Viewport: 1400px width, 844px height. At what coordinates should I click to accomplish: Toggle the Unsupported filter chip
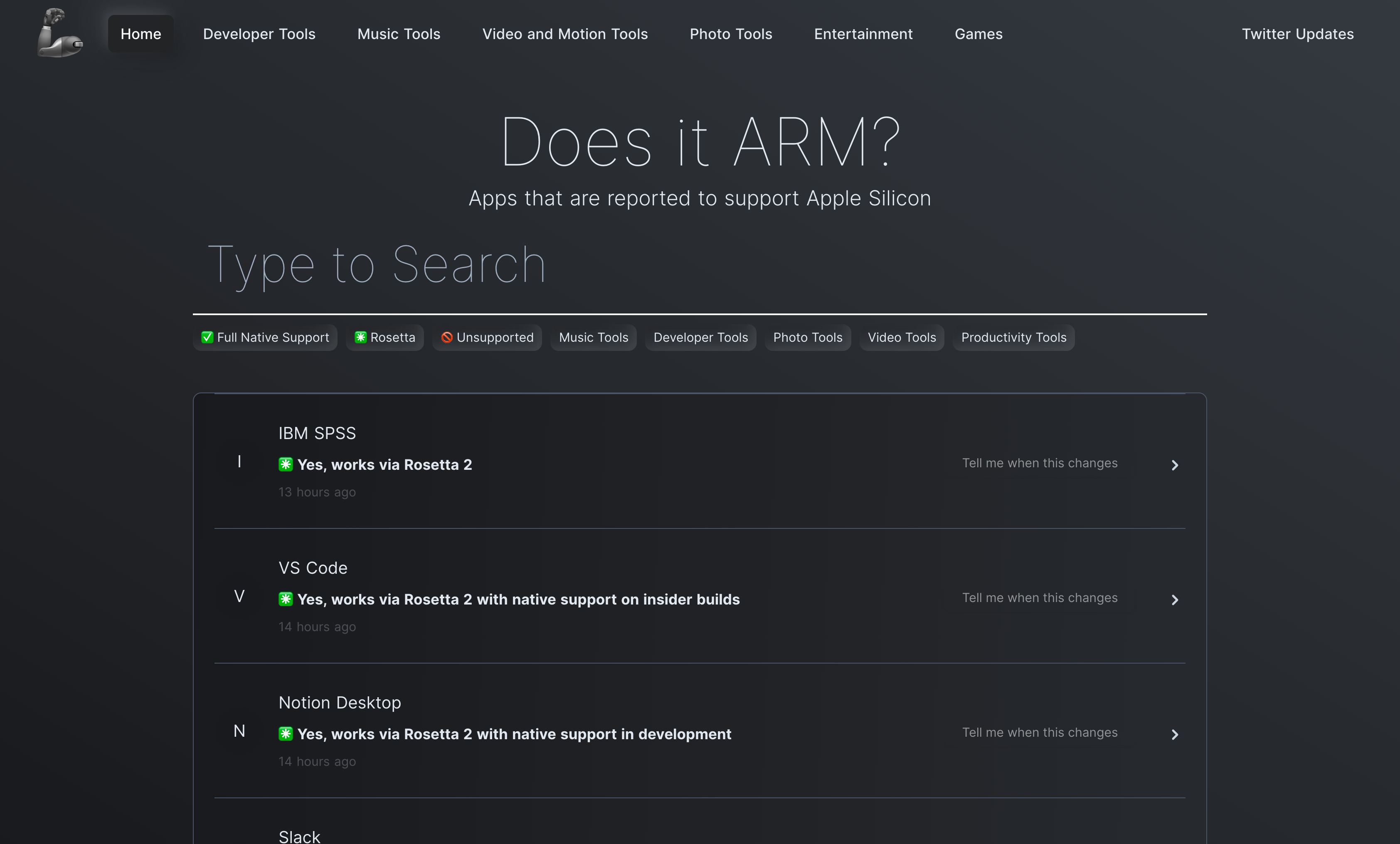point(487,338)
